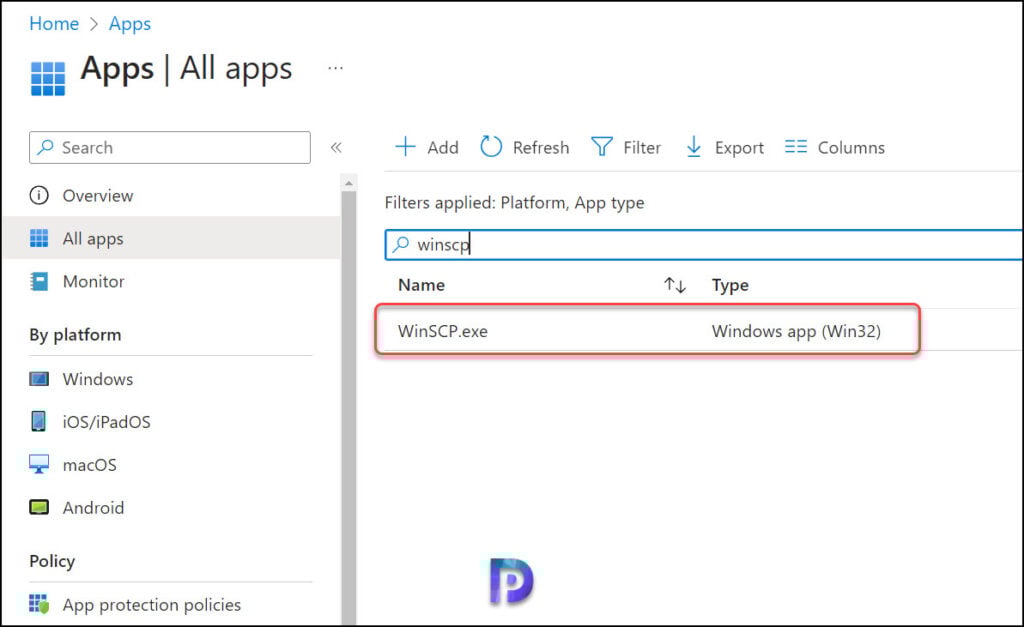Click the Windows app (Win32) type cell
Image resolution: width=1024 pixels, height=627 pixels.
coord(796,331)
